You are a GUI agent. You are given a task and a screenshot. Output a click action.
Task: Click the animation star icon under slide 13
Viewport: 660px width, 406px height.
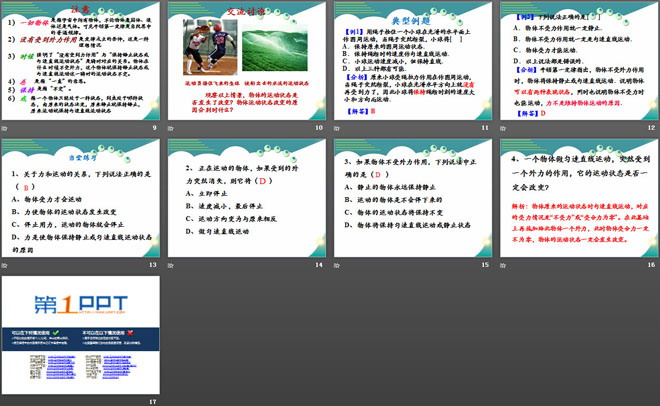[x=5, y=265]
